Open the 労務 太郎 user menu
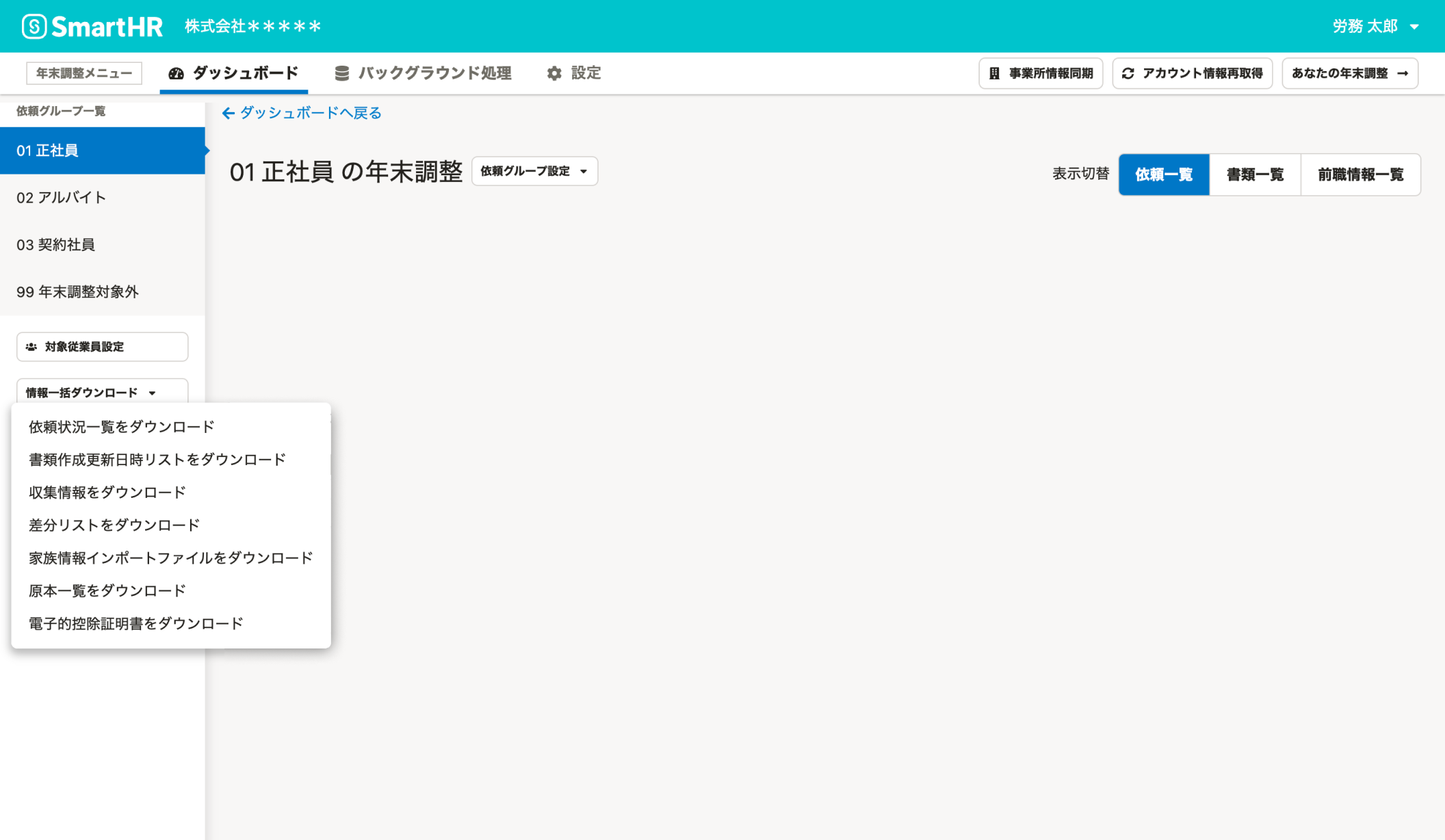This screenshot has height=840, width=1445. coord(1375,26)
